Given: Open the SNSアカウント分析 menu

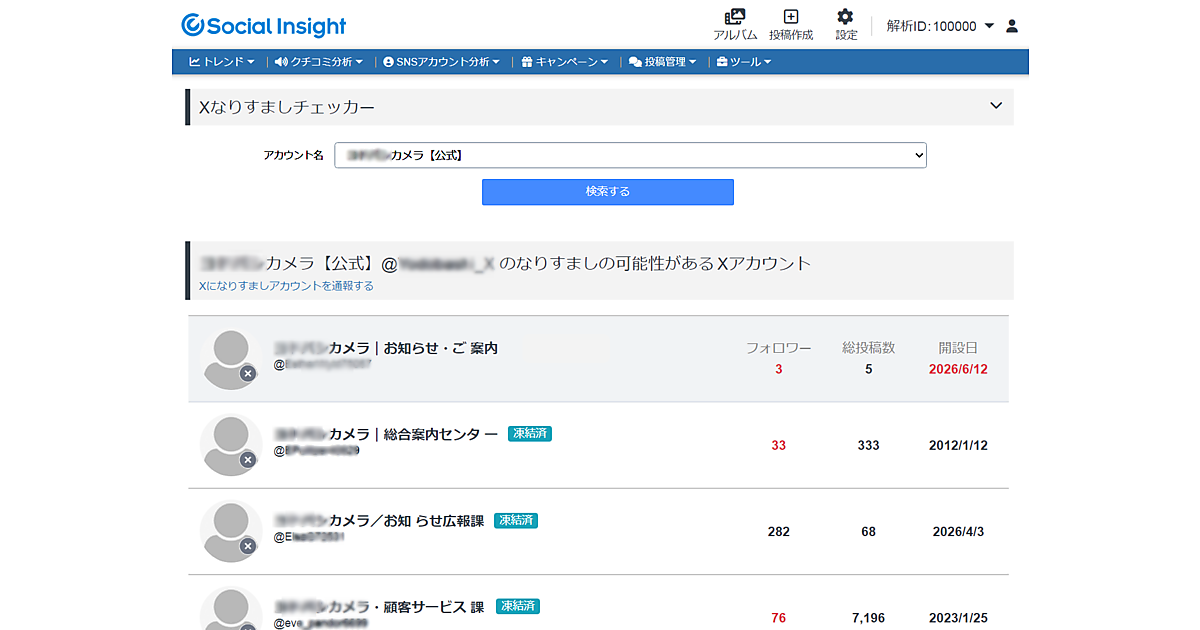Looking at the screenshot, I should [441, 62].
